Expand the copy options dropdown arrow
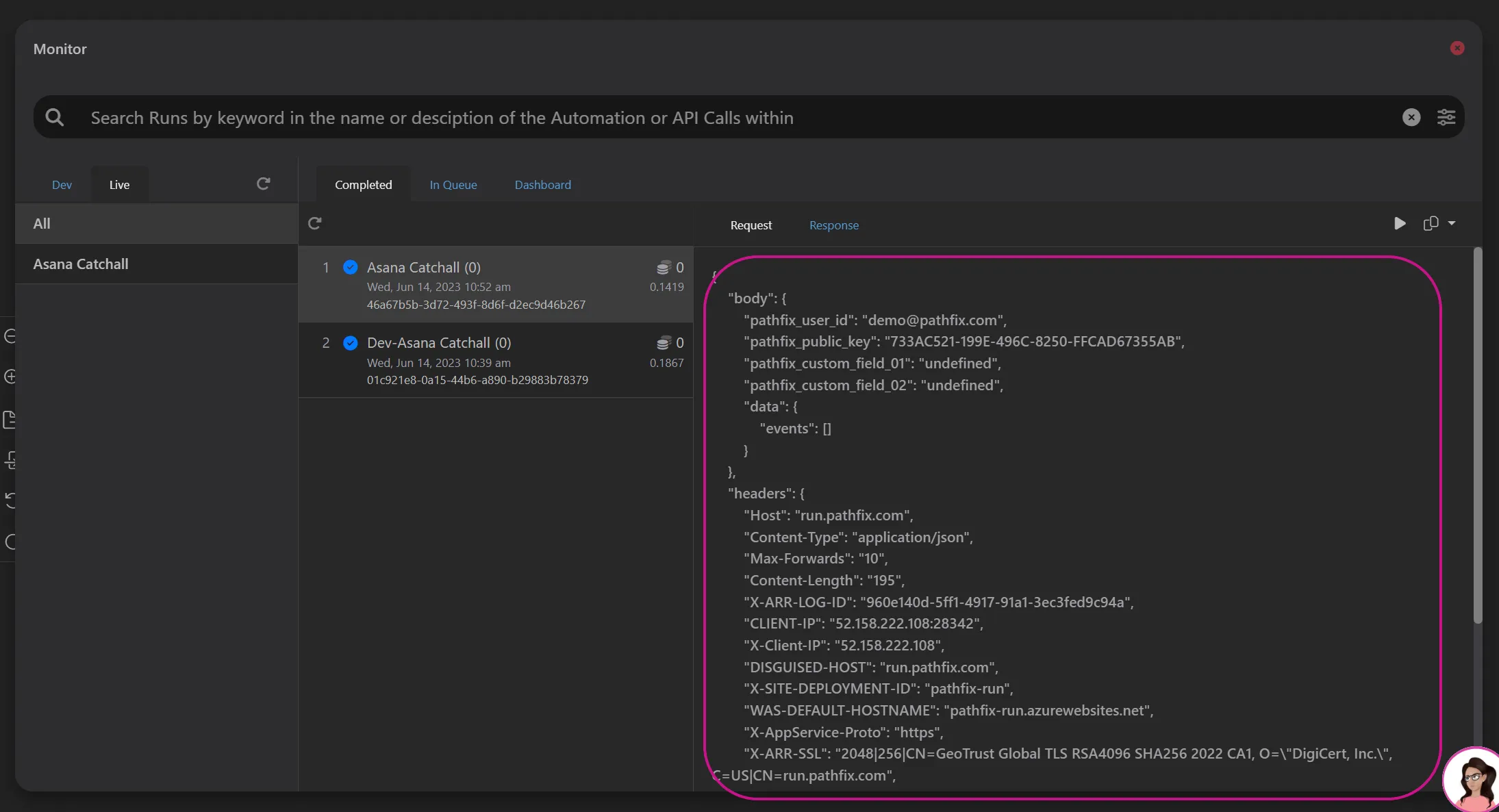 (x=1452, y=223)
